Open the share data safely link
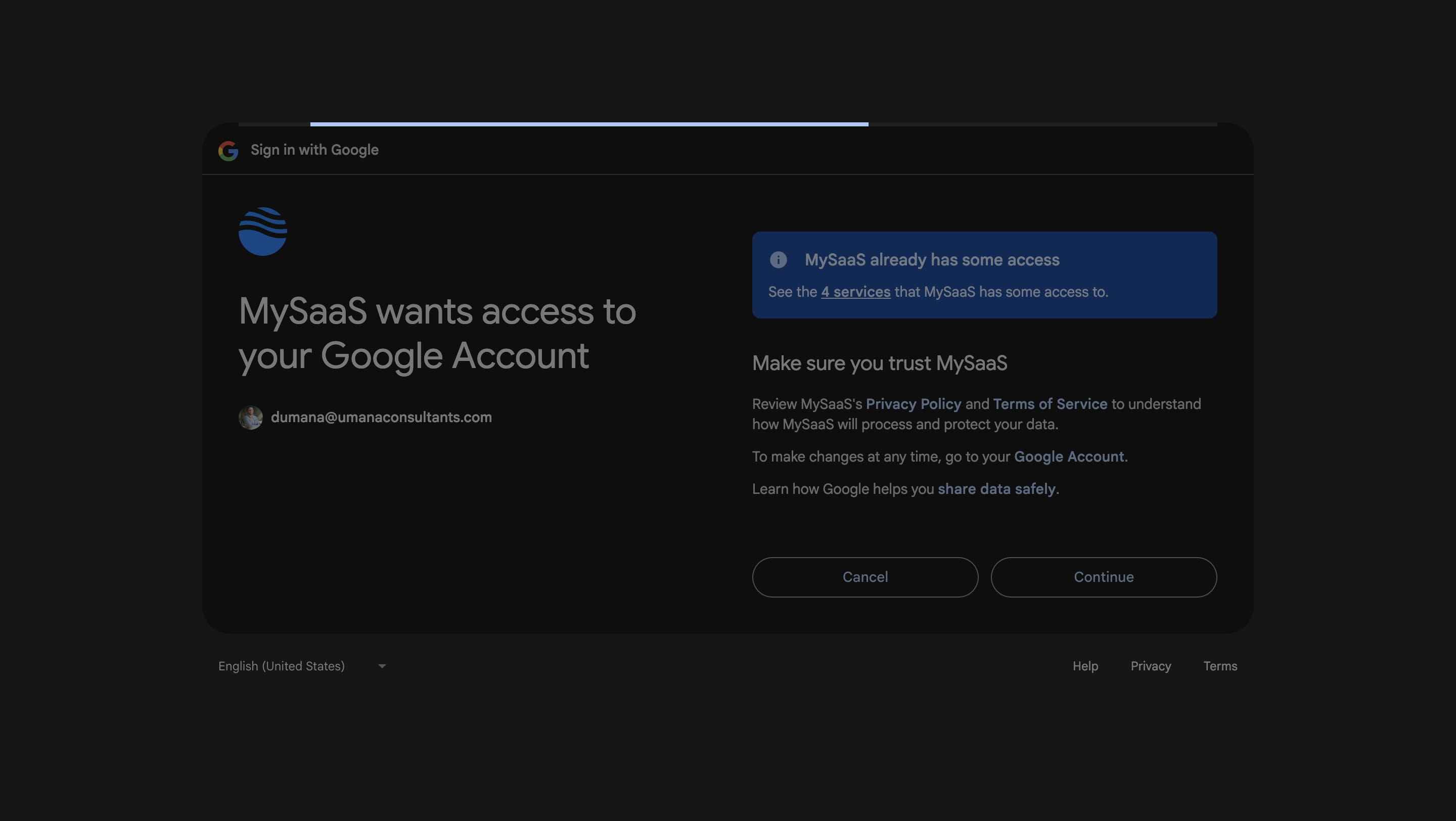1456x821 pixels. [x=996, y=489]
